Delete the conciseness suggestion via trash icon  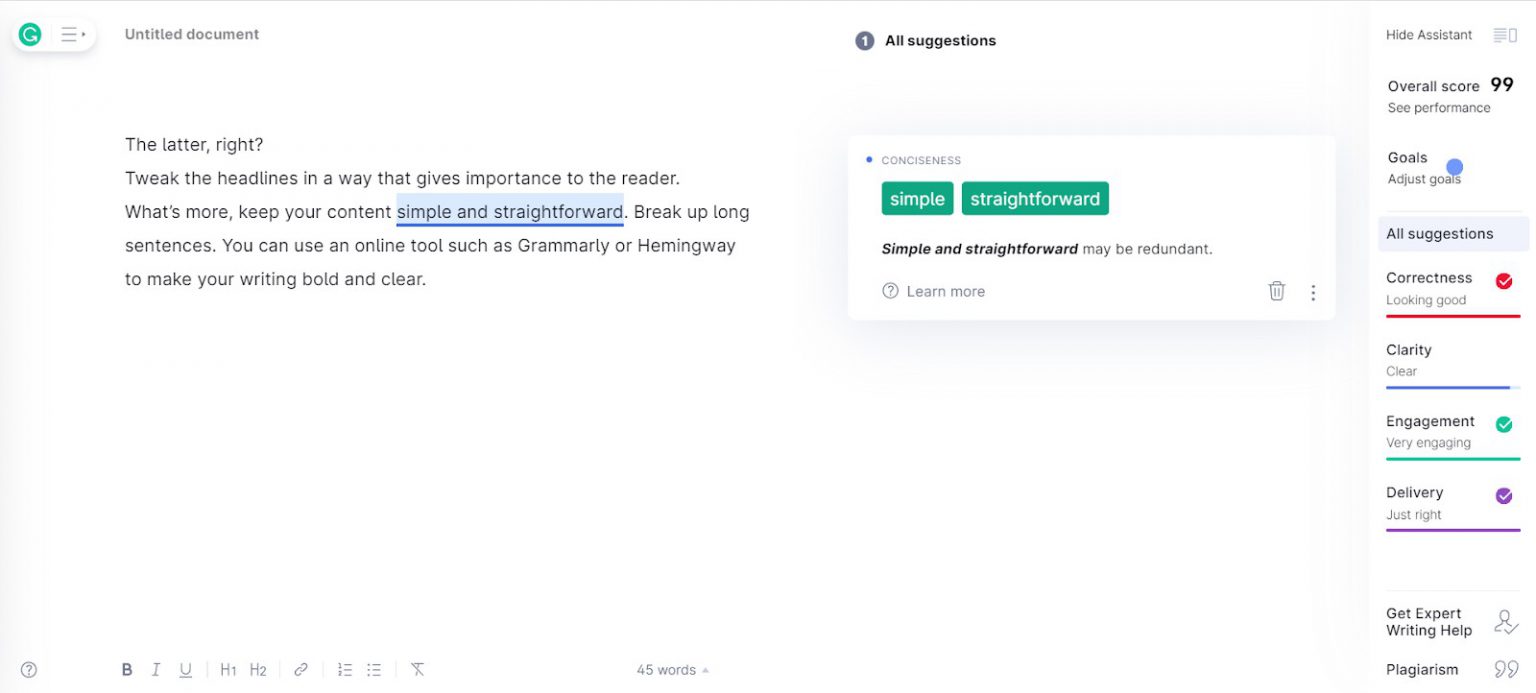(x=1276, y=290)
